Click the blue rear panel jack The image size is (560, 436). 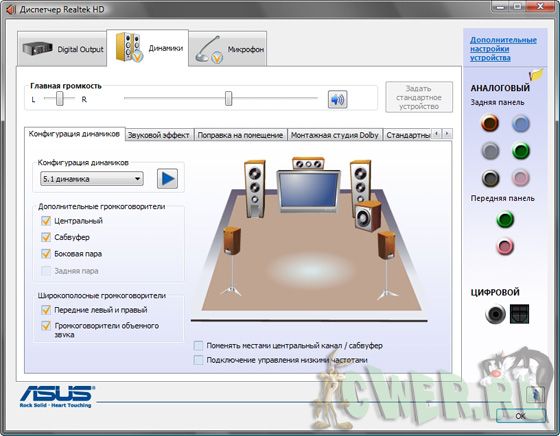521,124
